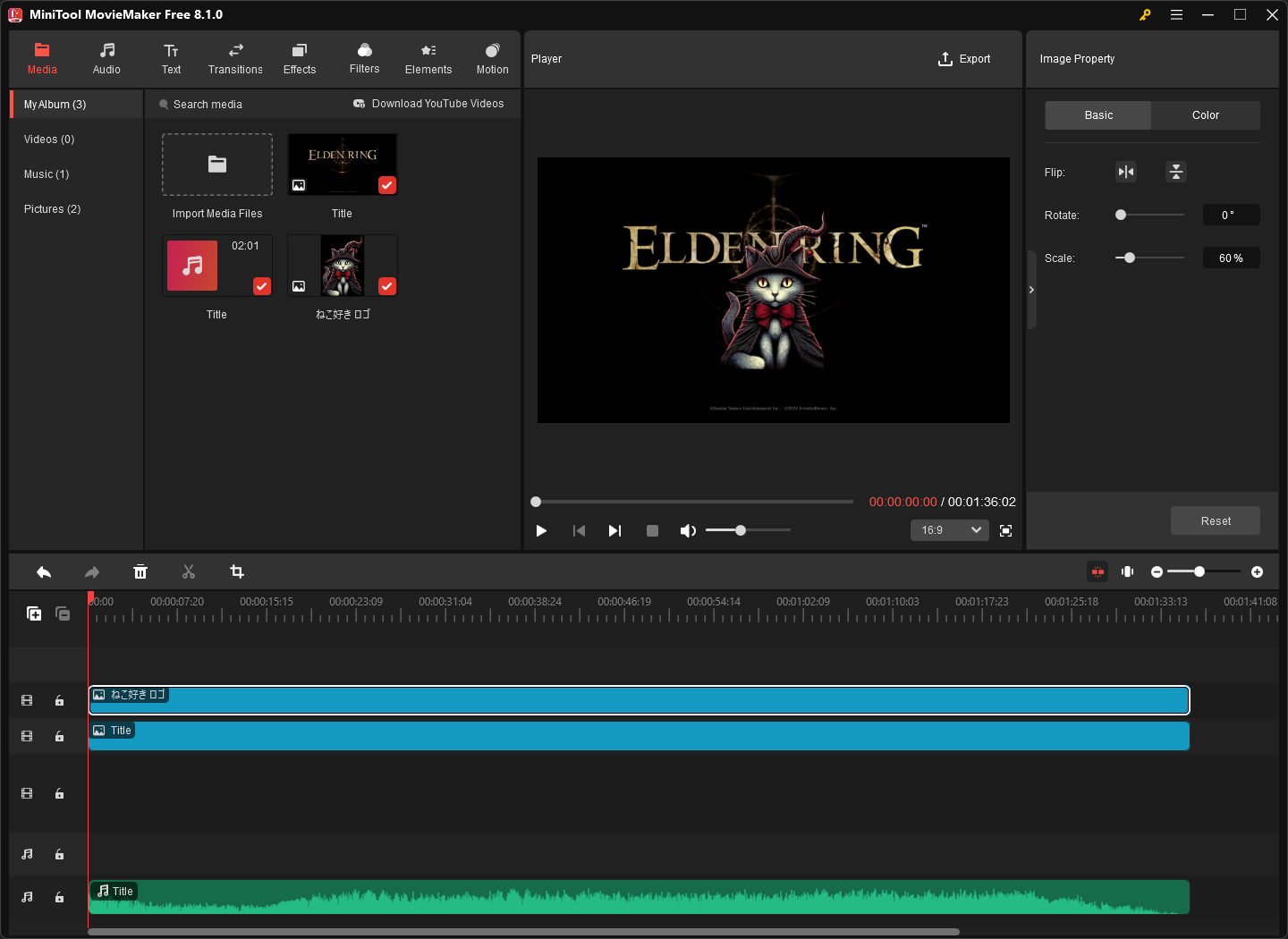Open the Filters tab

[364, 59]
